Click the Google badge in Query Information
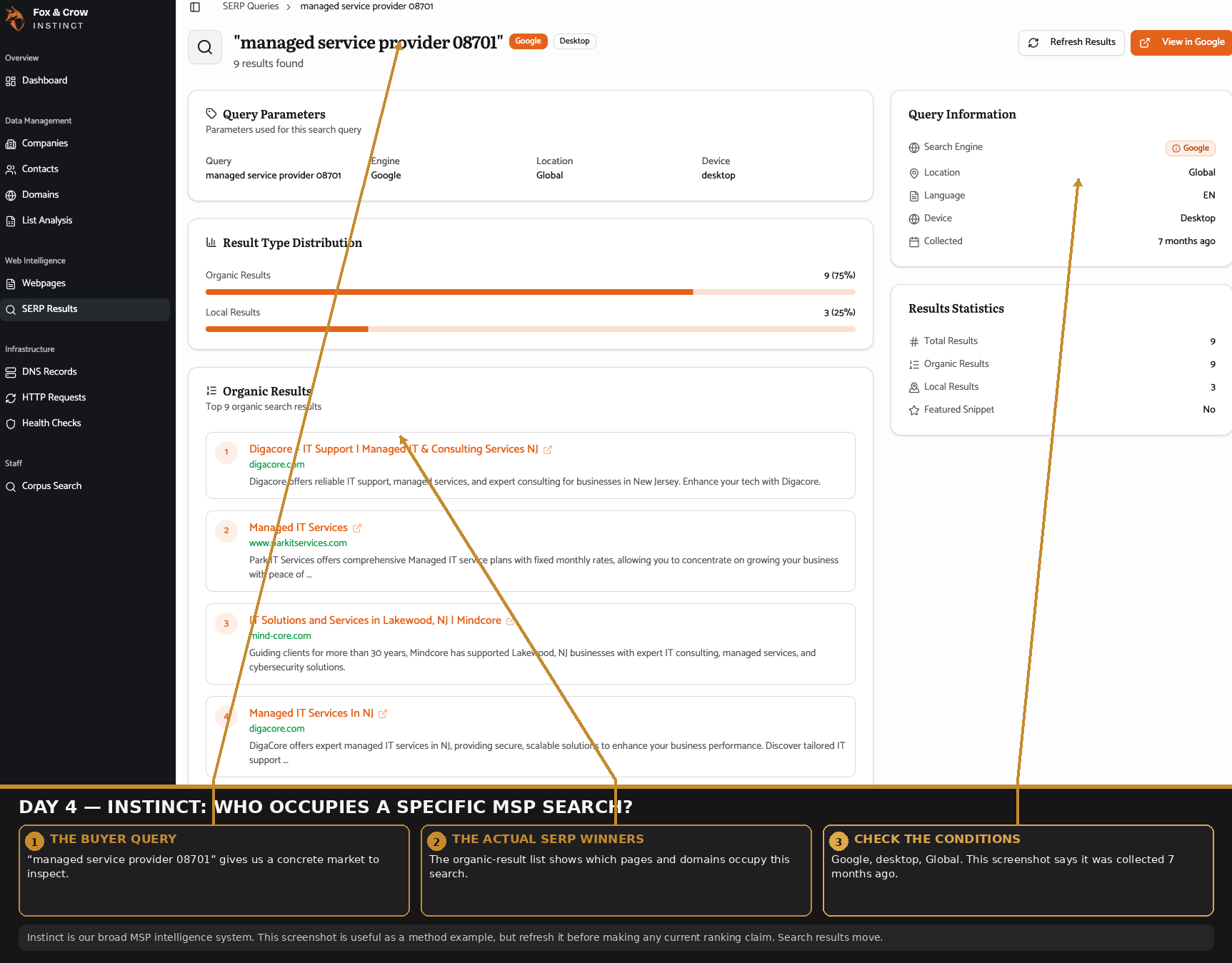Viewport: 1232px width, 963px height. tap(1191, 148)
